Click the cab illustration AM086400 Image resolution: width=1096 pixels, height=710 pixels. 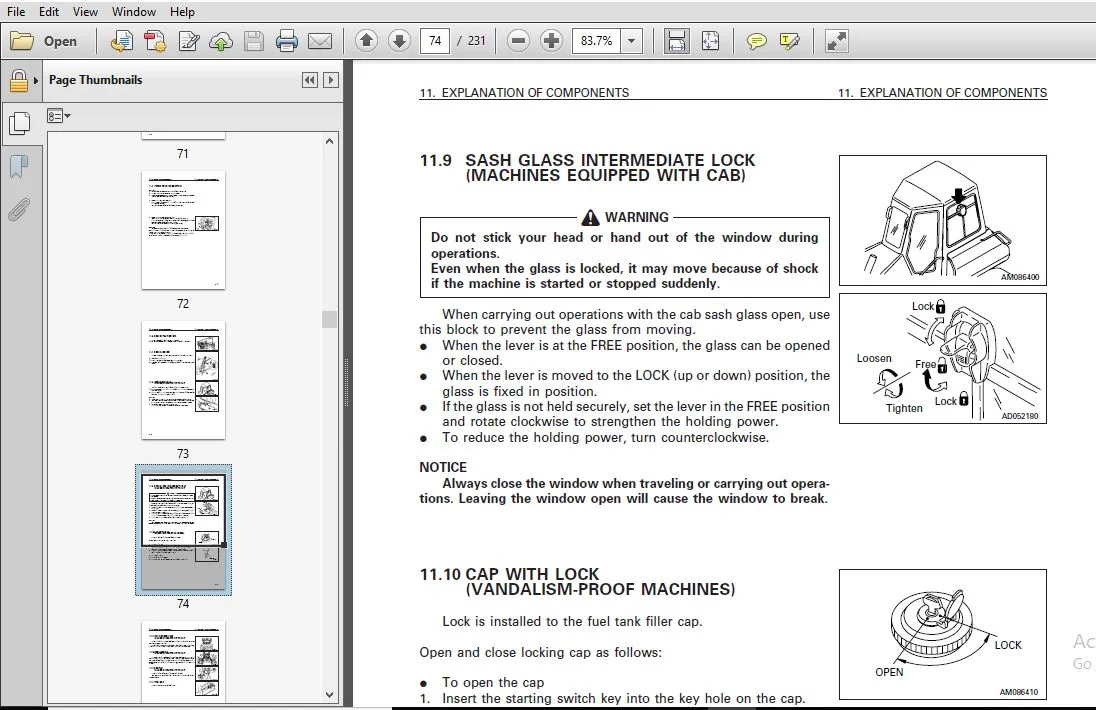click(942, 220)
